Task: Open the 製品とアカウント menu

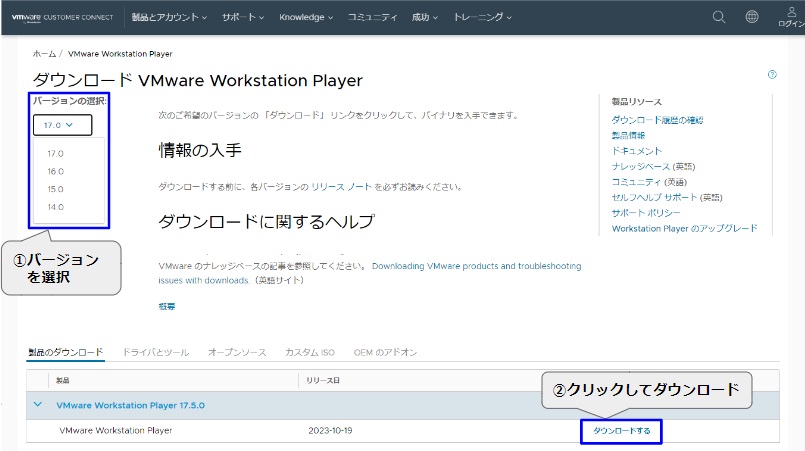Action: click(169, 17)
